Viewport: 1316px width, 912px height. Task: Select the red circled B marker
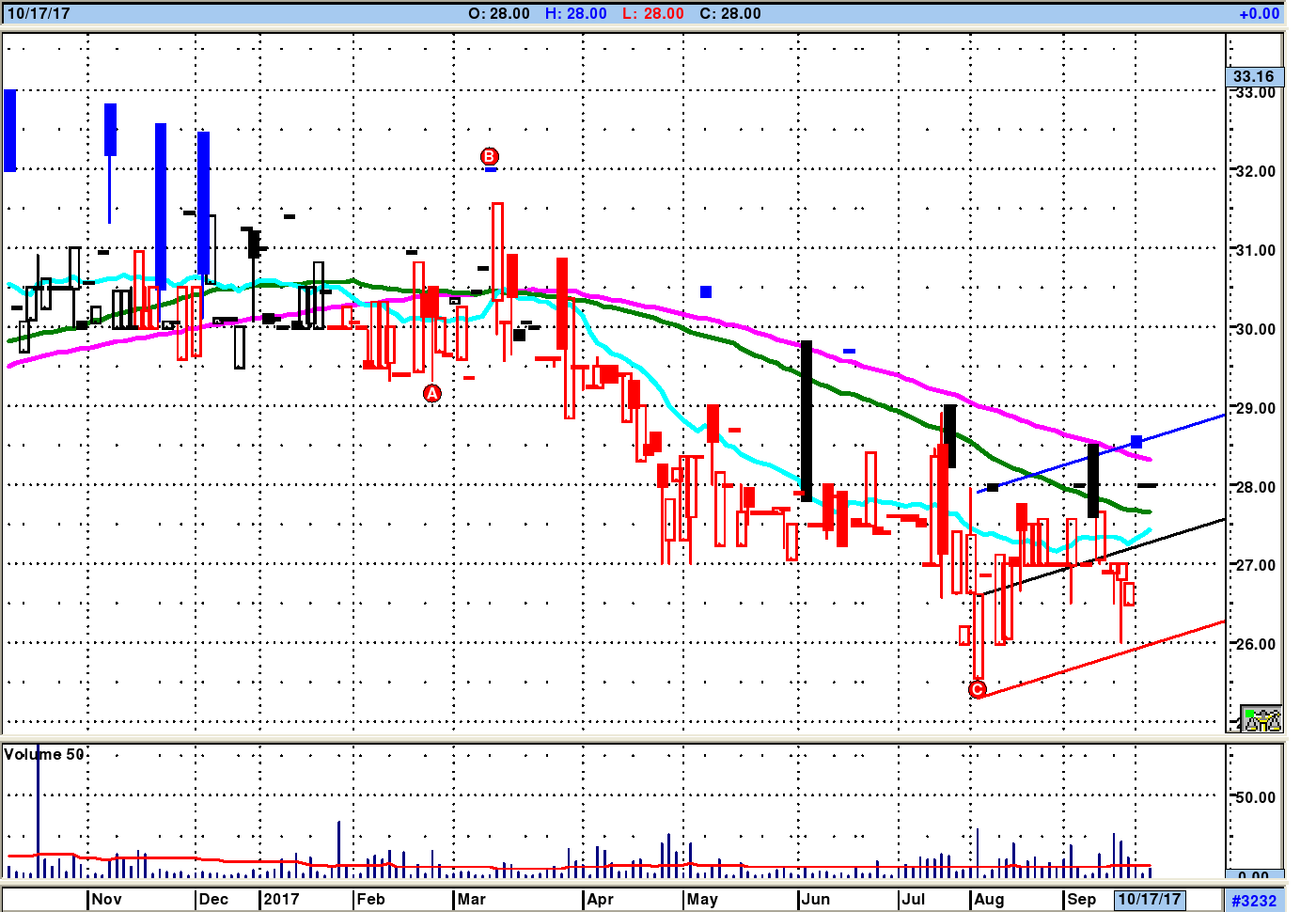tap(490, 156)
